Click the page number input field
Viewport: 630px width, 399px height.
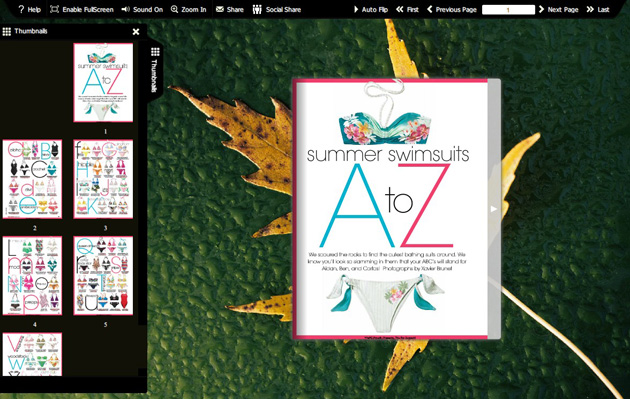(x=508, y=10)
